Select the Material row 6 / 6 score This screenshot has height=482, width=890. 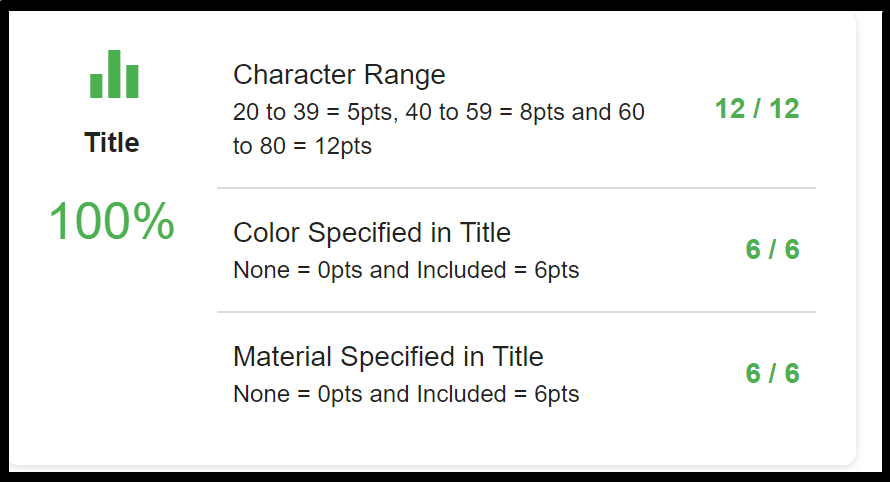point(773,373)
